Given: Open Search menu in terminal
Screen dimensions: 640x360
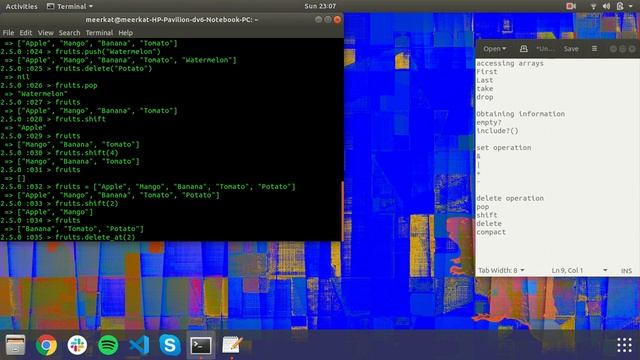Looking at the screenshot, I should coord(69,33).
